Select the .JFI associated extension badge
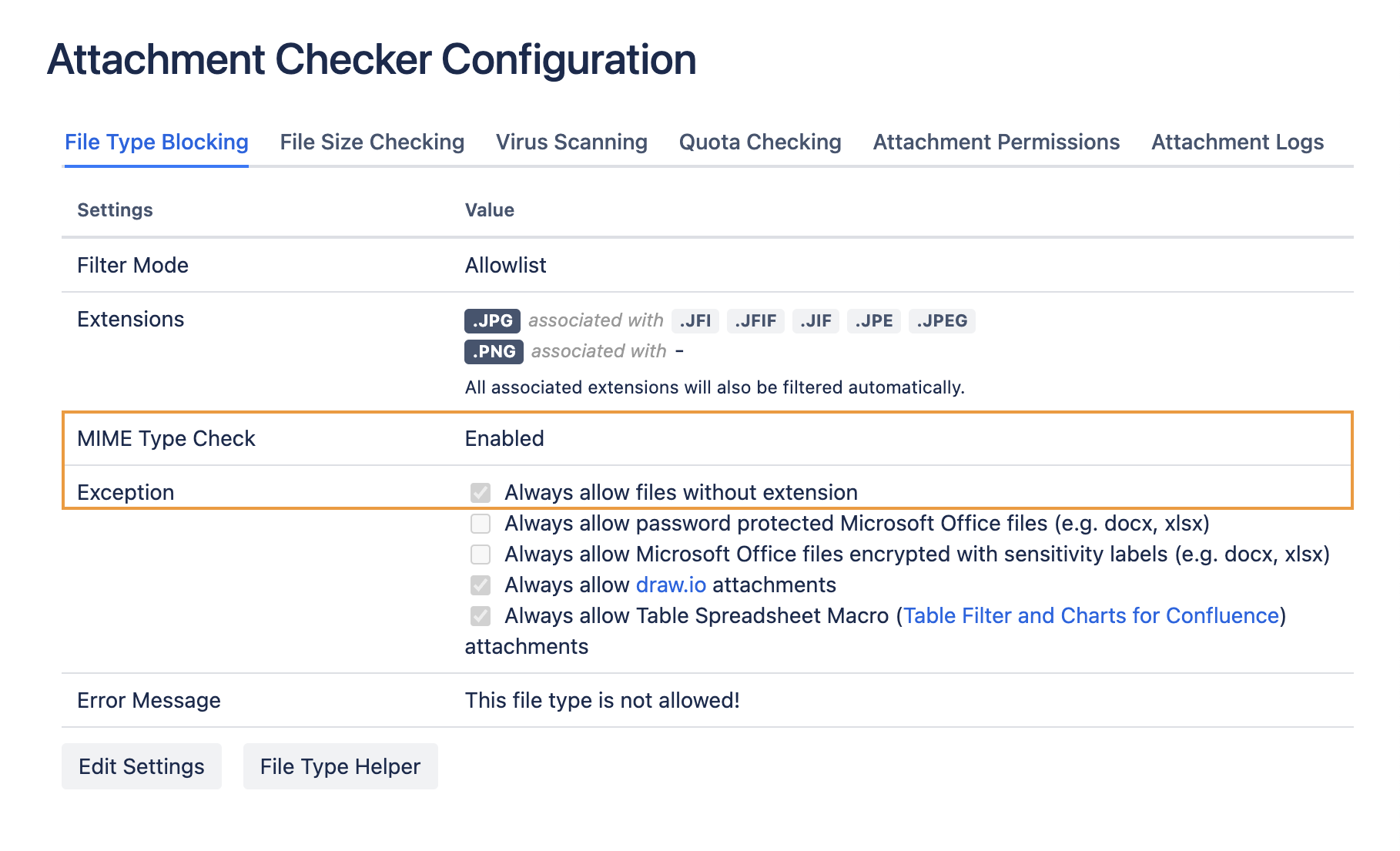The width and height of the screenshot is (1400, 851). click(695, 320)
